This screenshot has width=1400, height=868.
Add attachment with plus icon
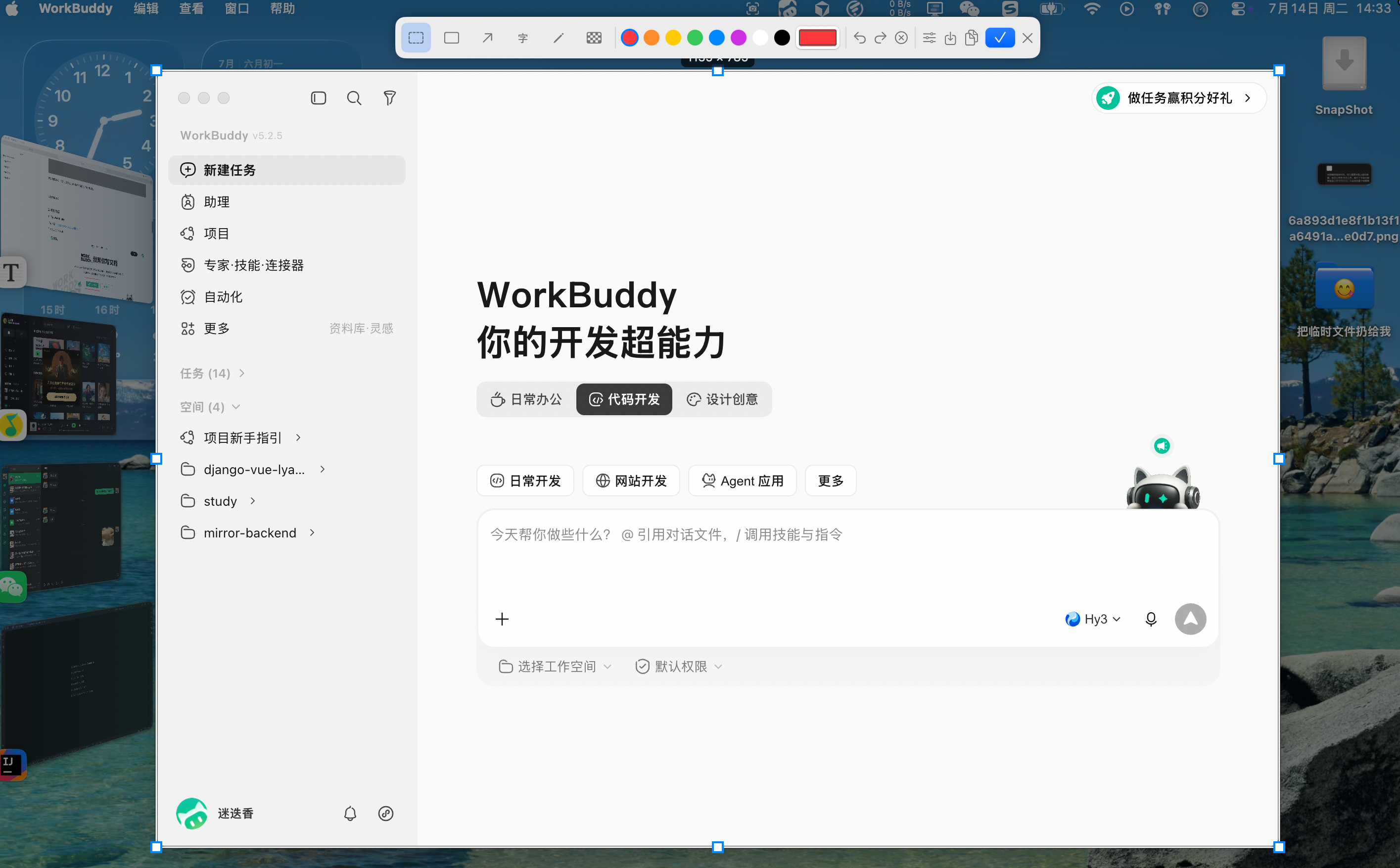pyautogui.click(x=502, y=619)
